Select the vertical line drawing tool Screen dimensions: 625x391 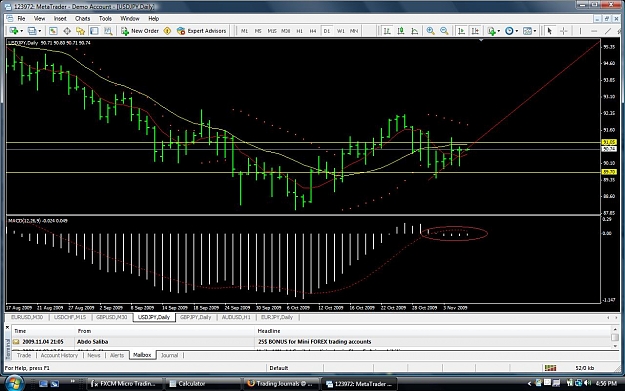coord(580,31)
